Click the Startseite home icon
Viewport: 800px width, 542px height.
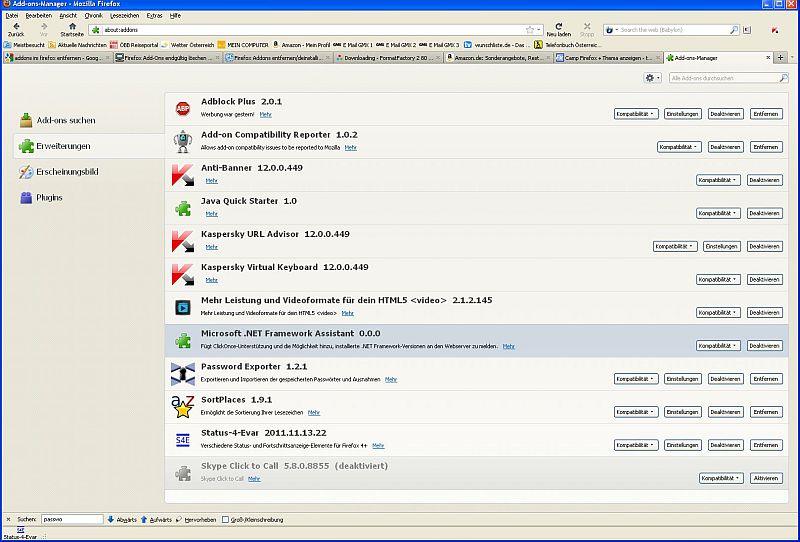pos(72,27)
